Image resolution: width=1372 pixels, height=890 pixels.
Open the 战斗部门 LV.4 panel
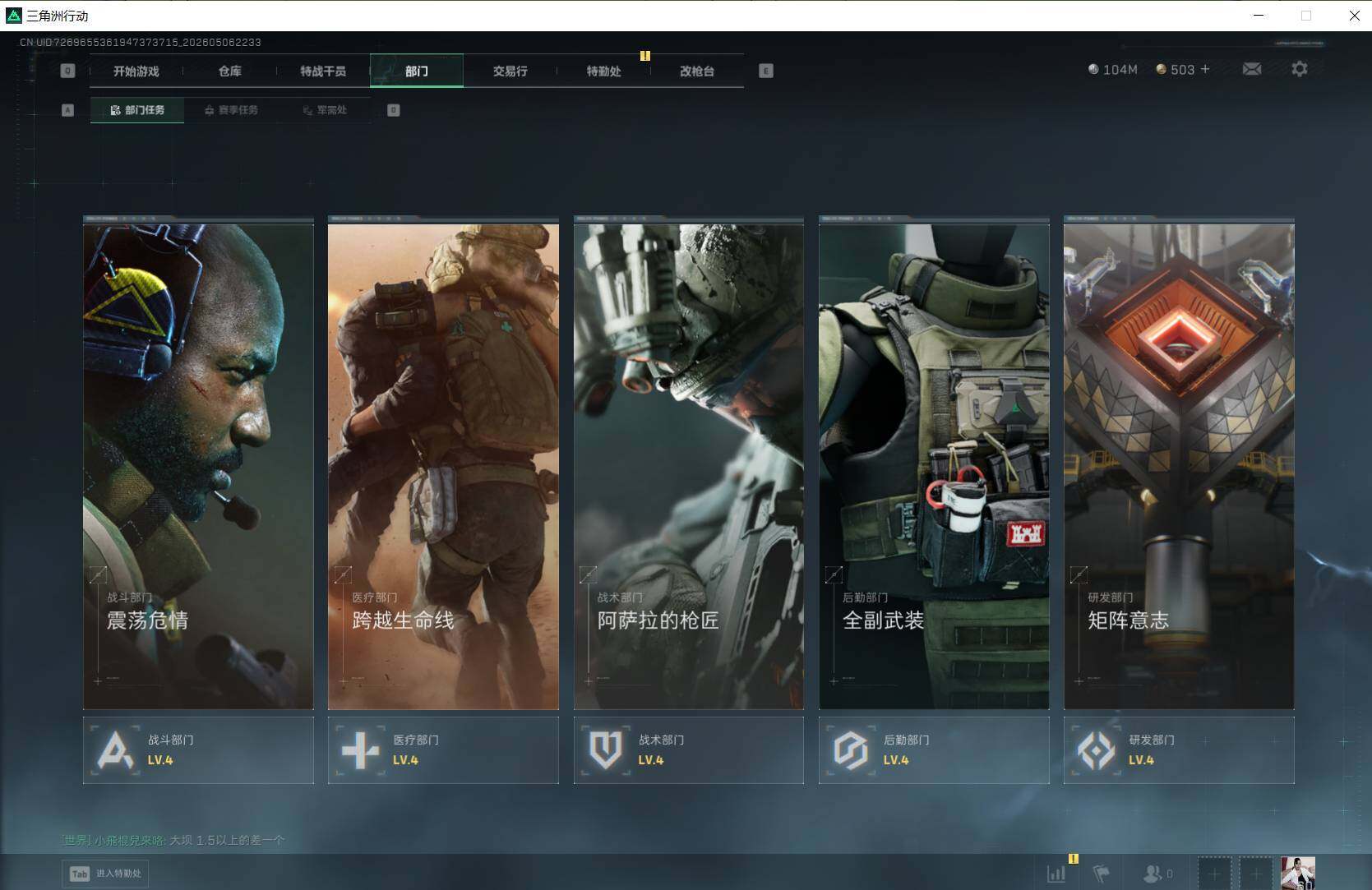click(x=198, y=749)
